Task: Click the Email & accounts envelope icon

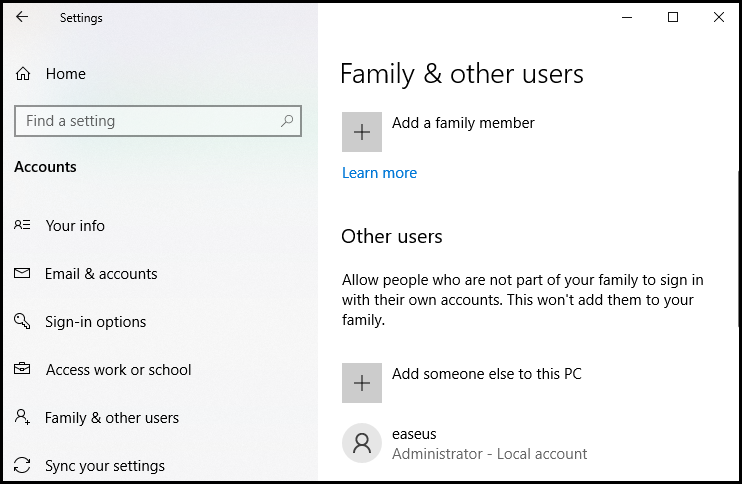Action: pyautogui.click(x=22, y=274)
